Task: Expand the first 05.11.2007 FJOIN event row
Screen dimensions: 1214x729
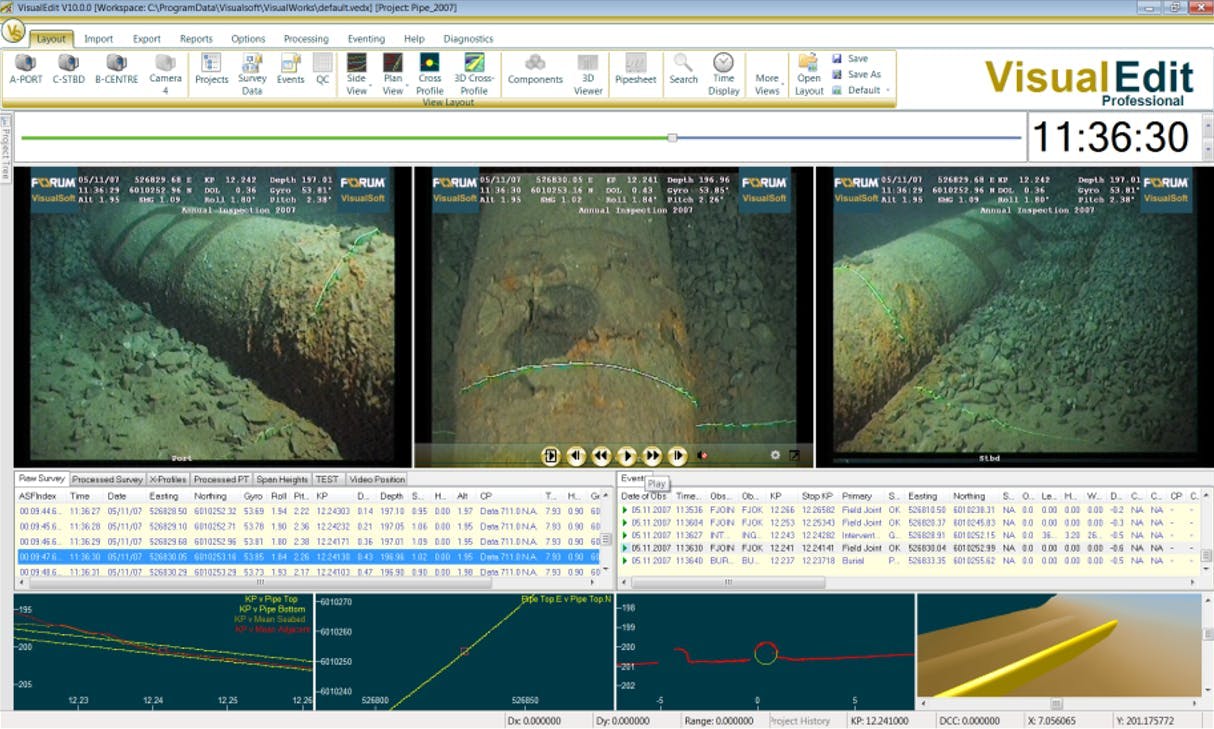Action: click(625, 509)
